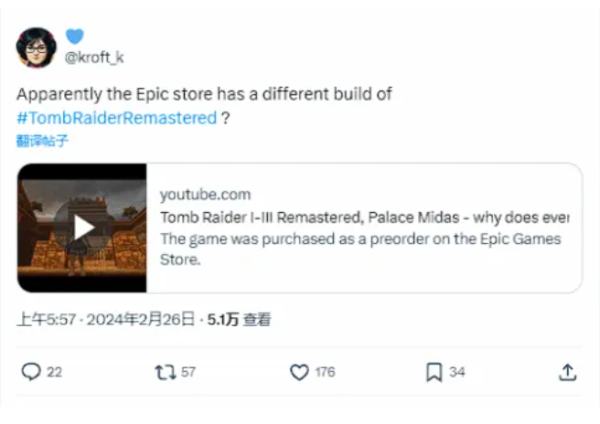Like the post with the heart icon

click(x=298, y=372)
